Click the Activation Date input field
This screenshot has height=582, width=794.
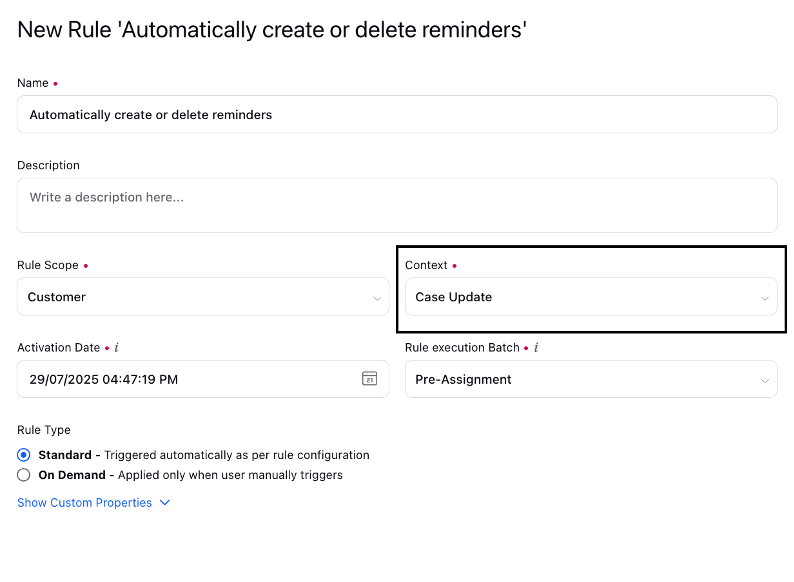(x=203, y=379)
